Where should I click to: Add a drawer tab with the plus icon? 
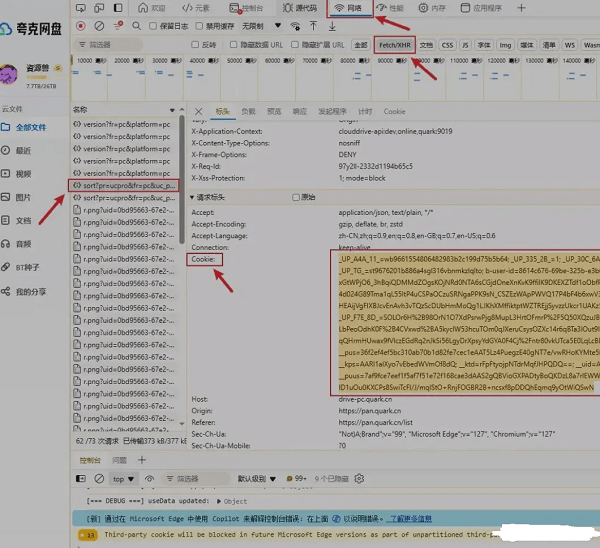coord(142,460)
